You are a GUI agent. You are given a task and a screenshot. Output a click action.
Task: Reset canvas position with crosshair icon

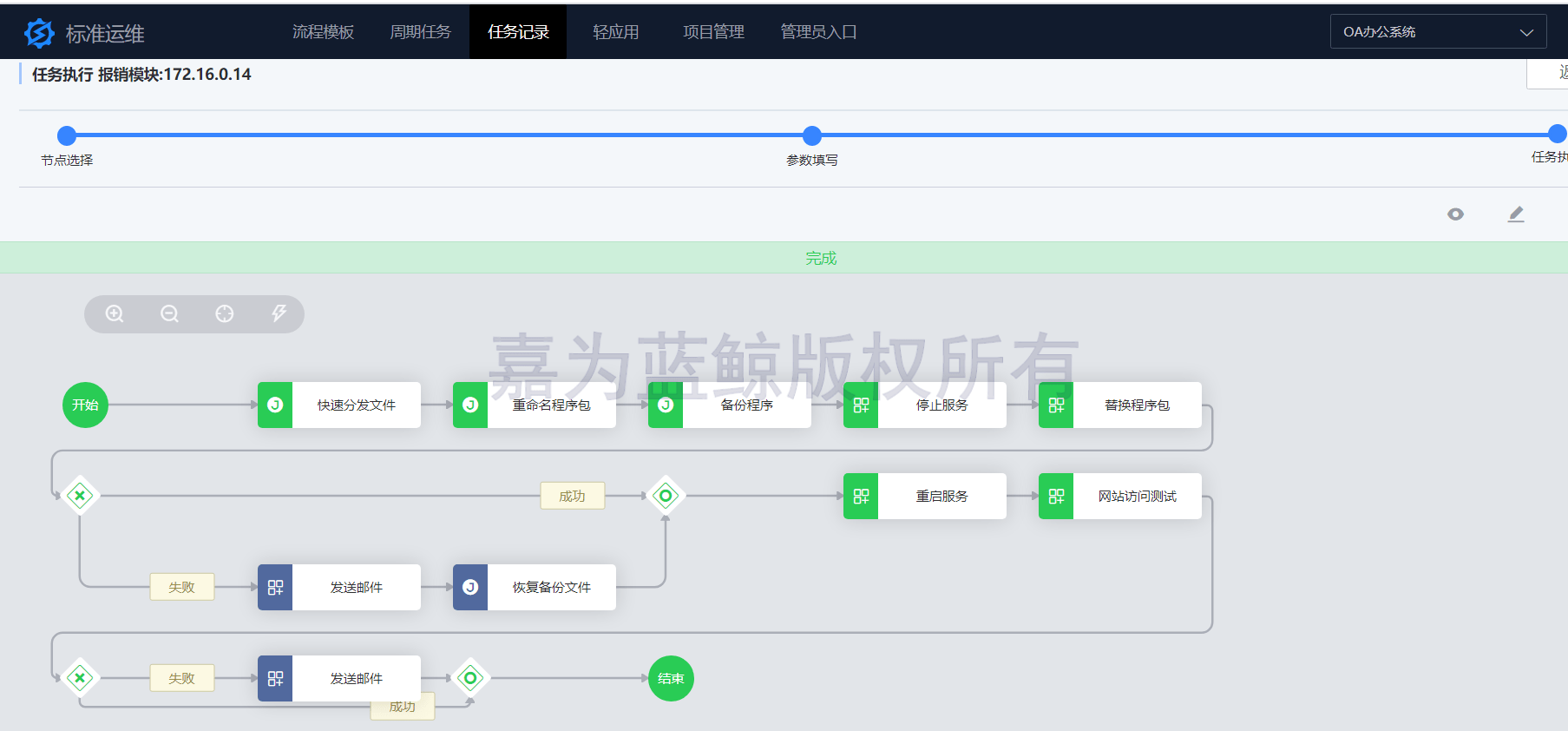click(x=225, y=313)
